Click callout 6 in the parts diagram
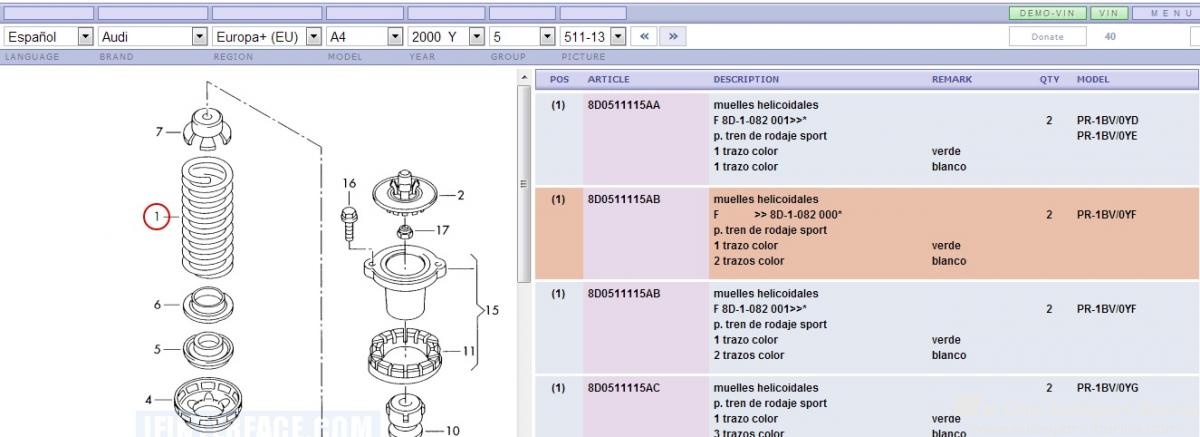Viewport: 1200px width, 437px height. pos(158,305)
